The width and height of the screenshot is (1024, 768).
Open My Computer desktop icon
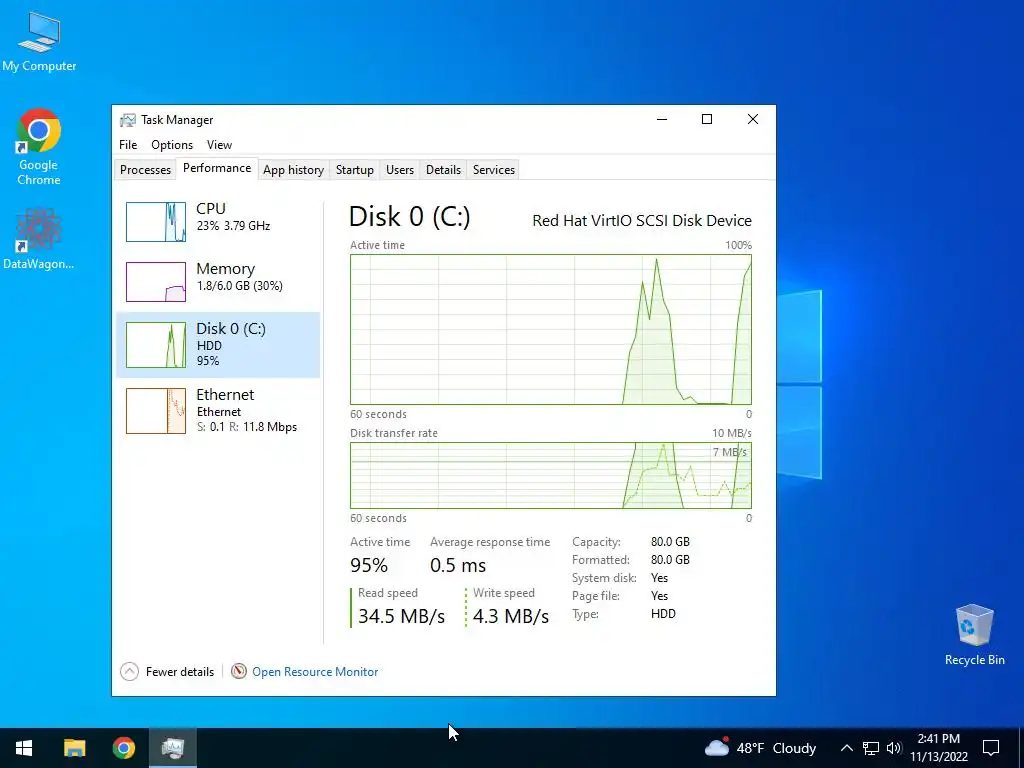[39, 42]
